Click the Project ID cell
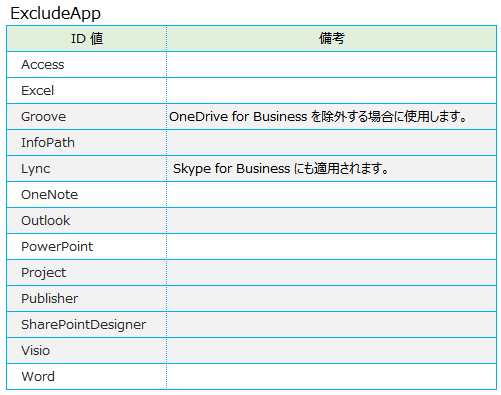Image resolution: width=501 pixels, height=395 pixels. coord(87,273)
